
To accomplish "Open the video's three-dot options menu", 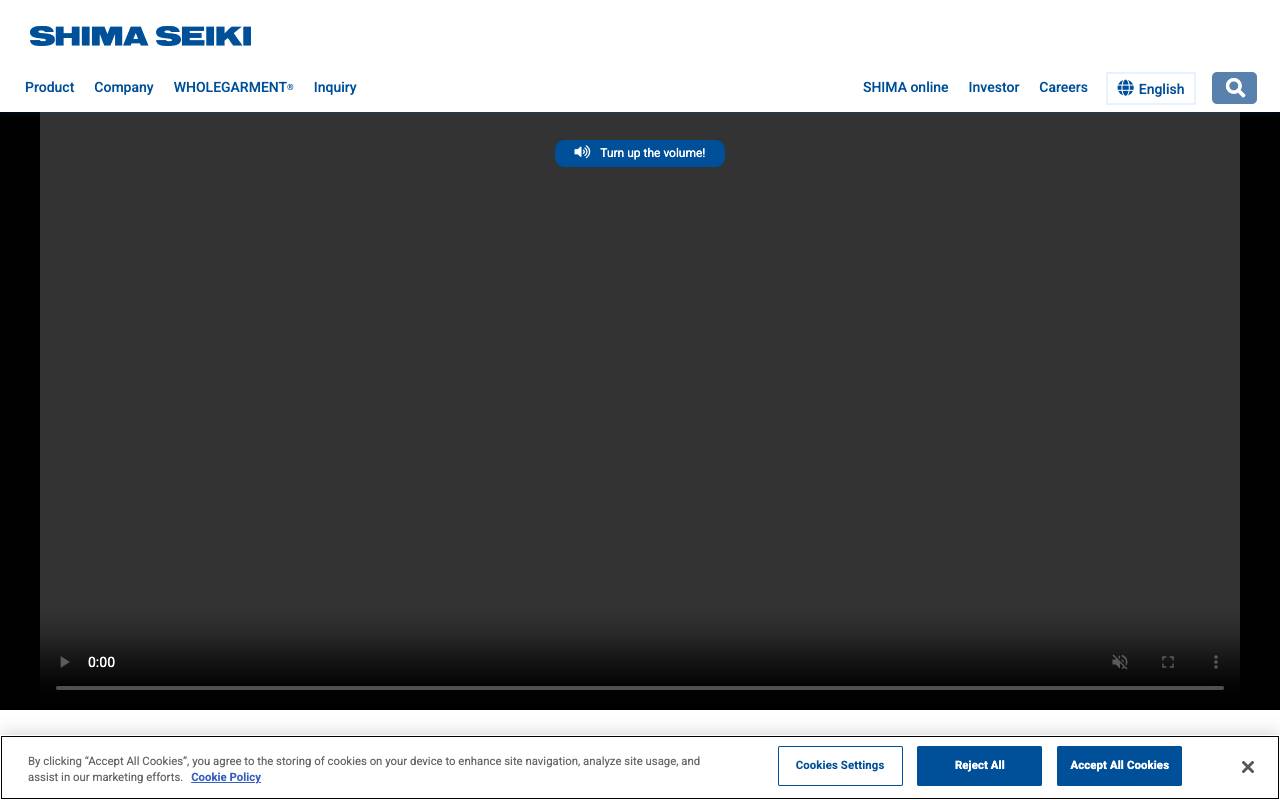I will (x=1216, y=662).
